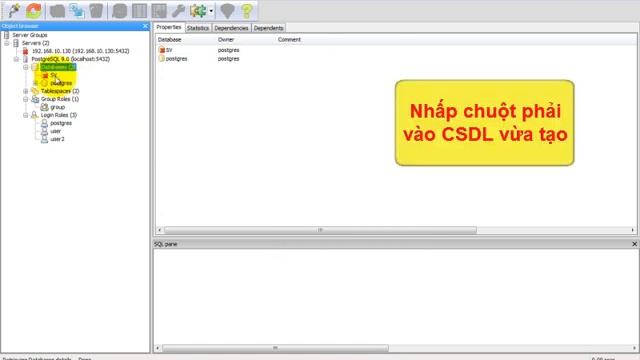The height and width of the screenshot is (360, 640).
Task: Click the View data grid icon
Action: (x=139, y=11)
